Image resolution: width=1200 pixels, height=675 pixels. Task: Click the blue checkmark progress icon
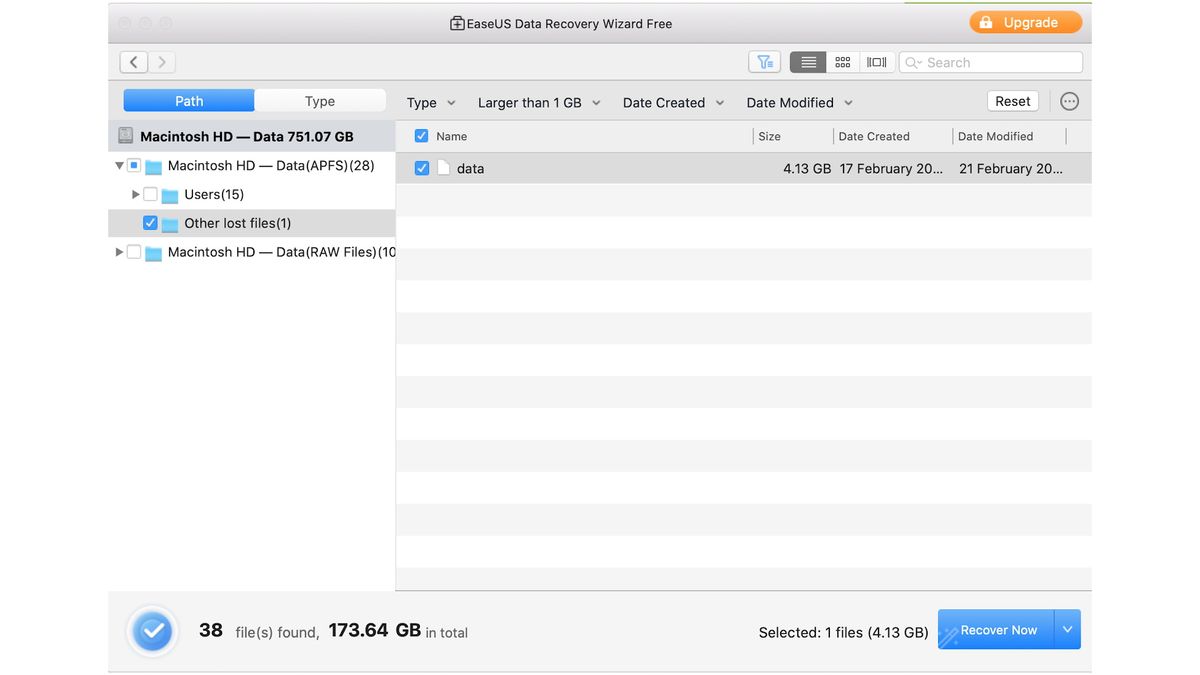tap(152, 631)
